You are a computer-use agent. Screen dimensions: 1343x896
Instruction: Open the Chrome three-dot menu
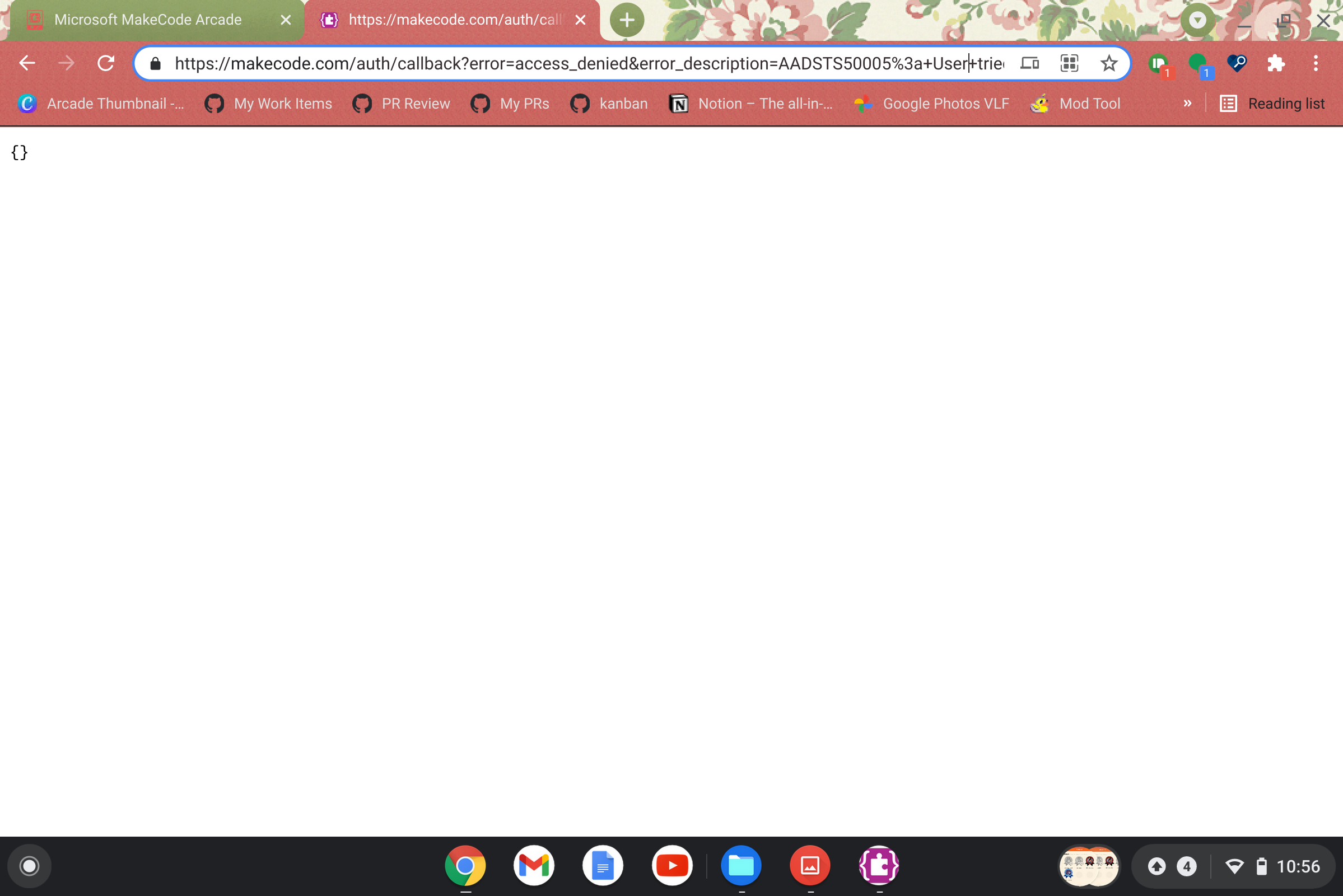pos(1316,63)
